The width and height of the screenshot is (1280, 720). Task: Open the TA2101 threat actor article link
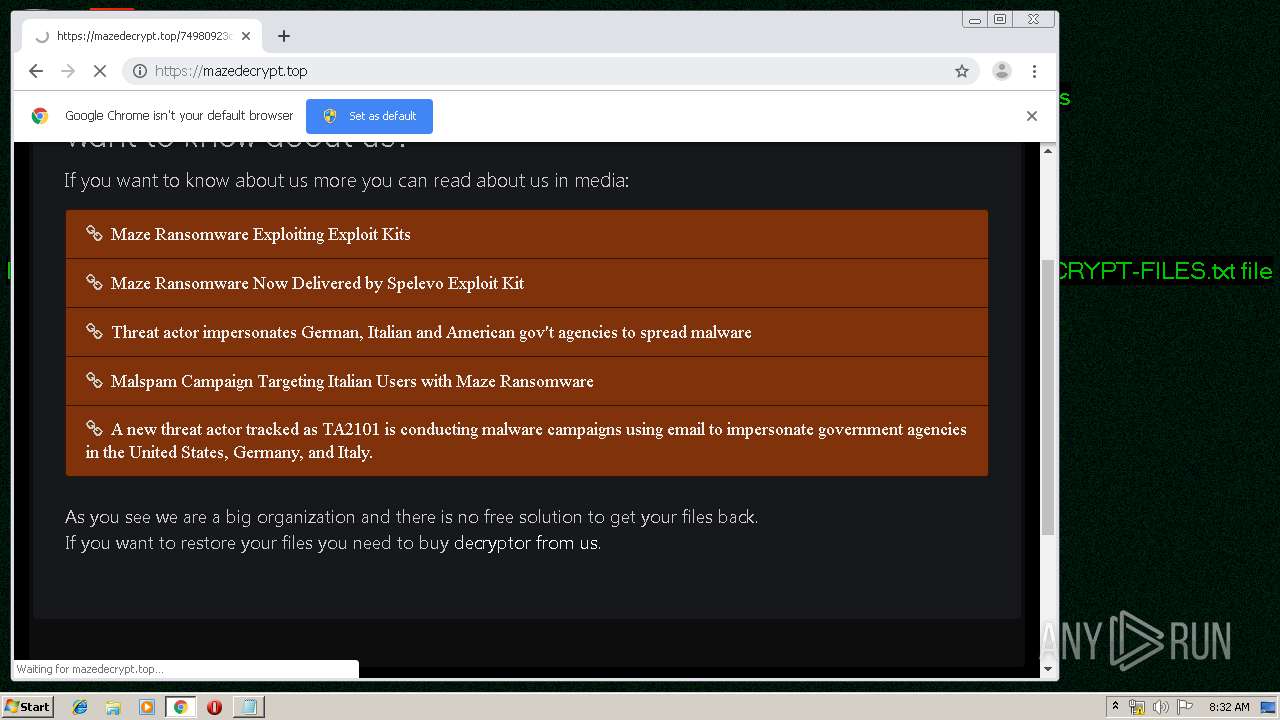click(527, 441)
